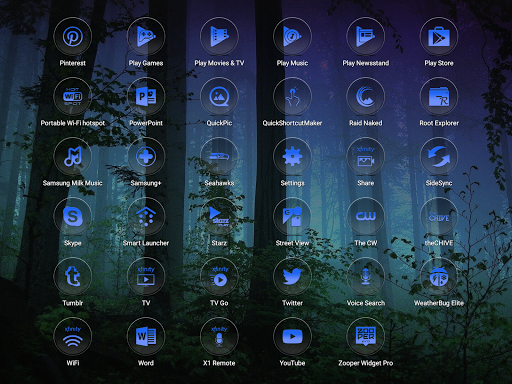This screenshot has width=512, height=384.
Task: Click the "WeatherBug Elite" label text
Action: [x=439, y=303]
